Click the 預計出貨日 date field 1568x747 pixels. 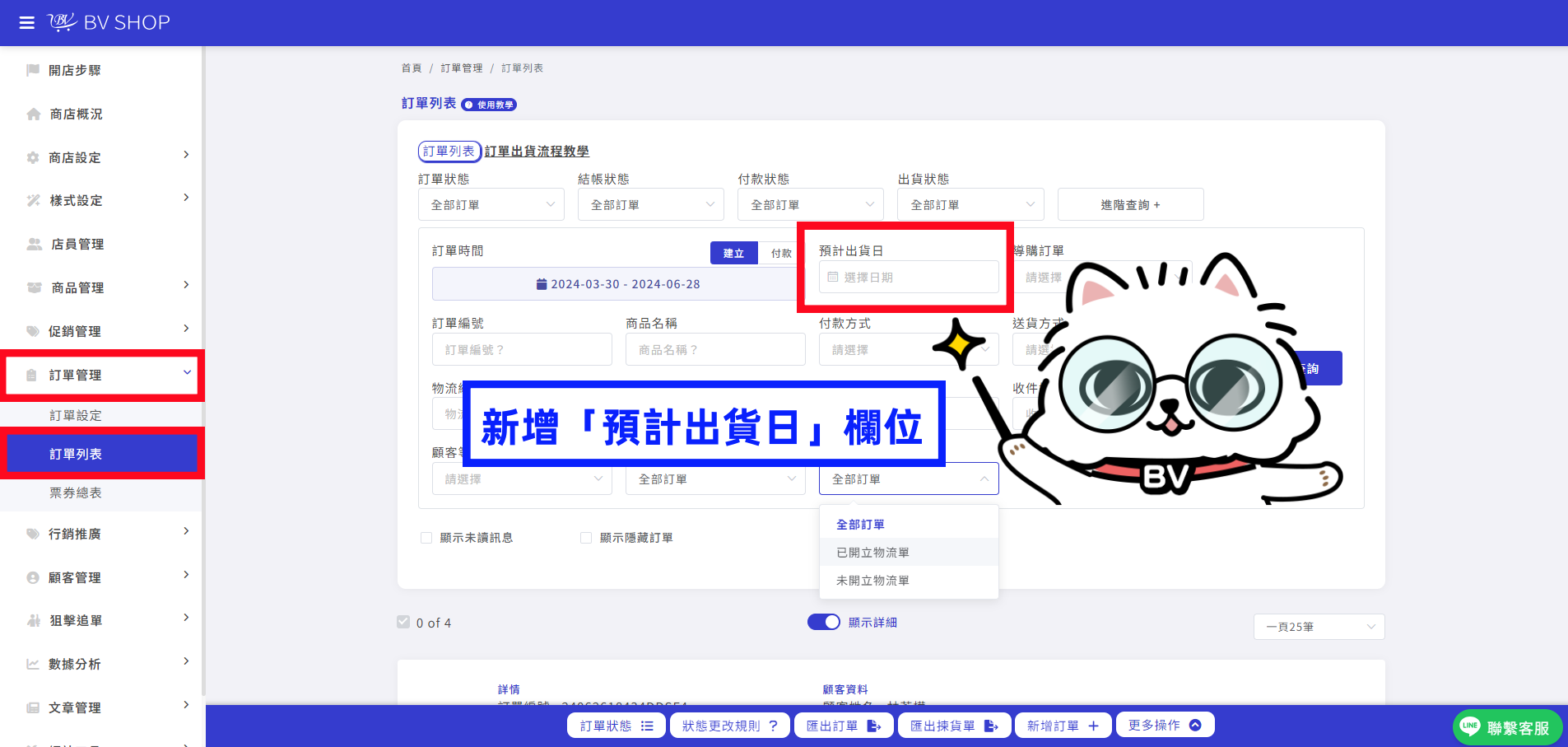[x=909, y=277]
